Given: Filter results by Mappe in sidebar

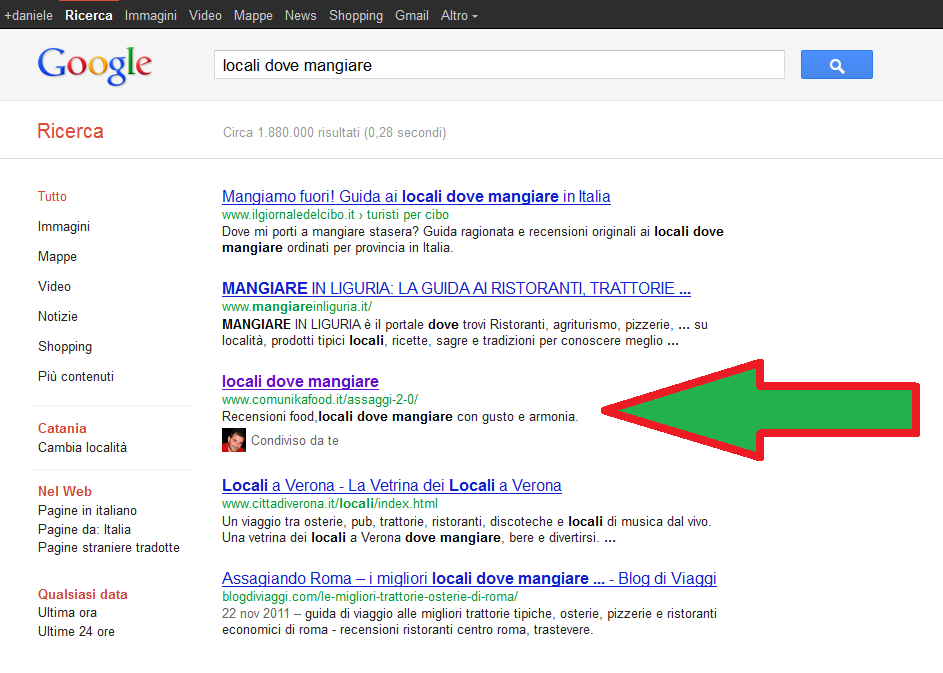Looking at the screenshot, I should pyautogui.click(x=57, y=257).
